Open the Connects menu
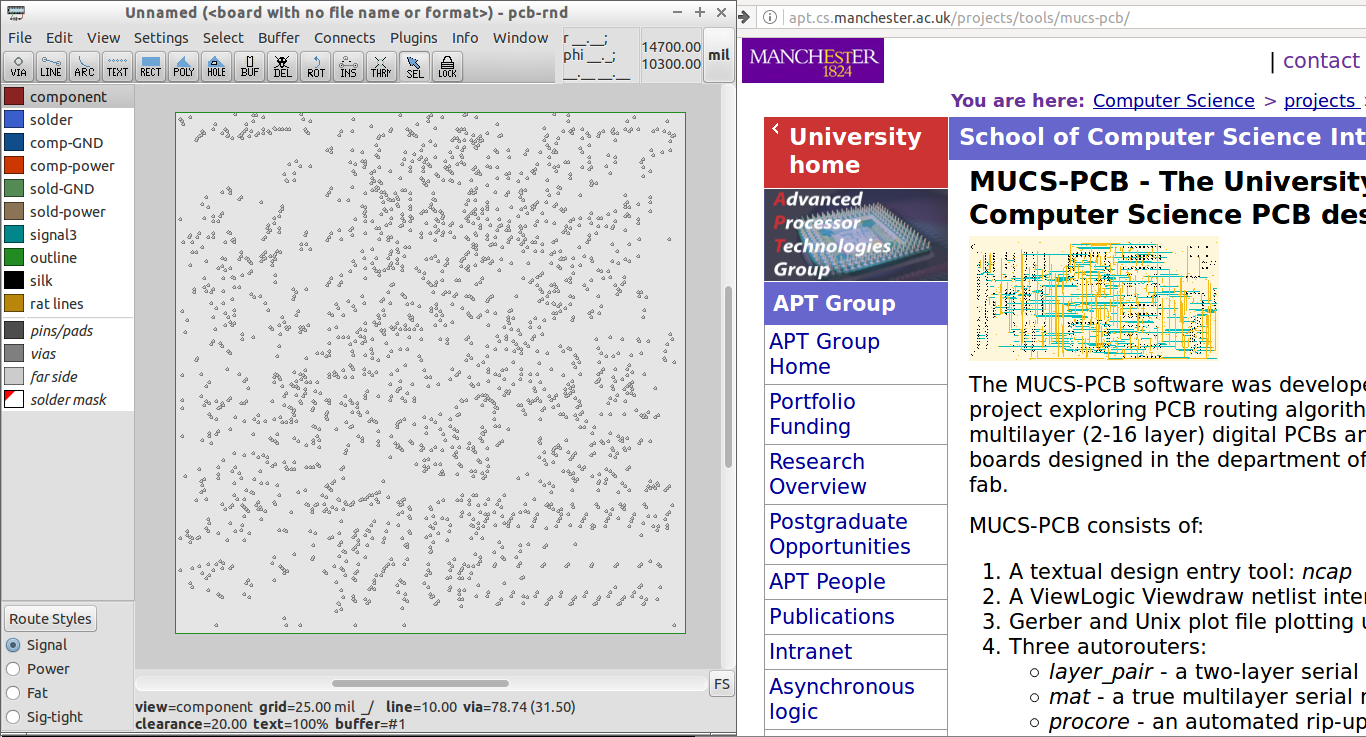The width and height of the screenshot is (1366, 737). [x=345, y=38]
